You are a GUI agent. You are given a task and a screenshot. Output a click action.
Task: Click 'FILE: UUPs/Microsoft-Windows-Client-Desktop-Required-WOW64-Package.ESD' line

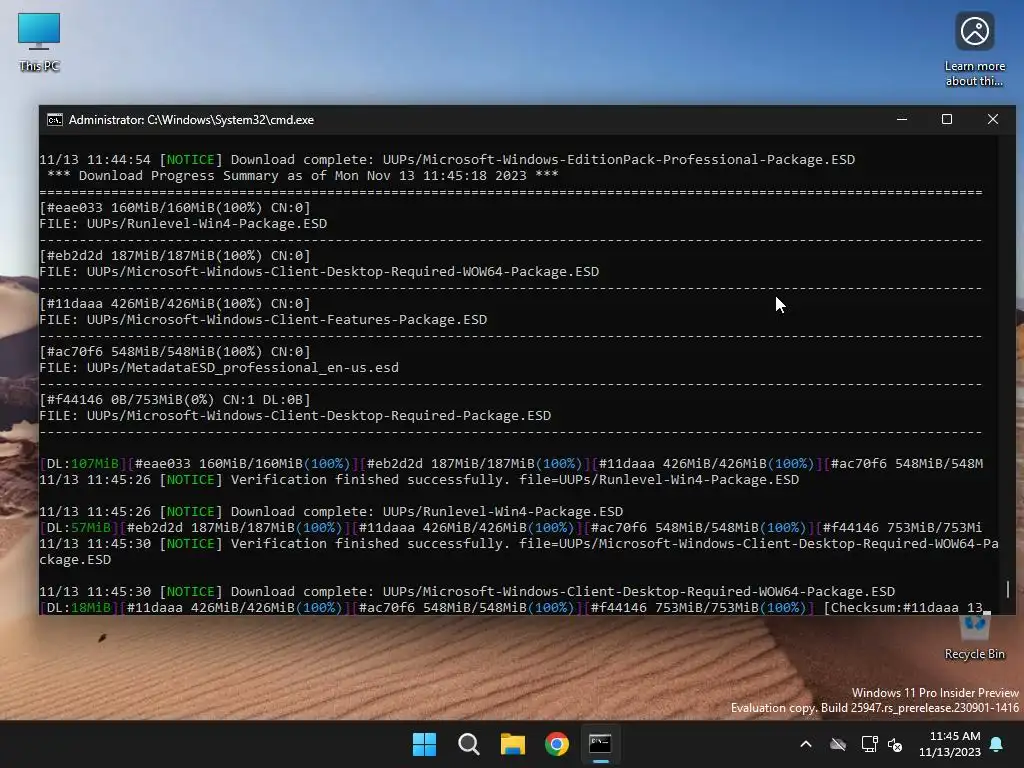319,272
